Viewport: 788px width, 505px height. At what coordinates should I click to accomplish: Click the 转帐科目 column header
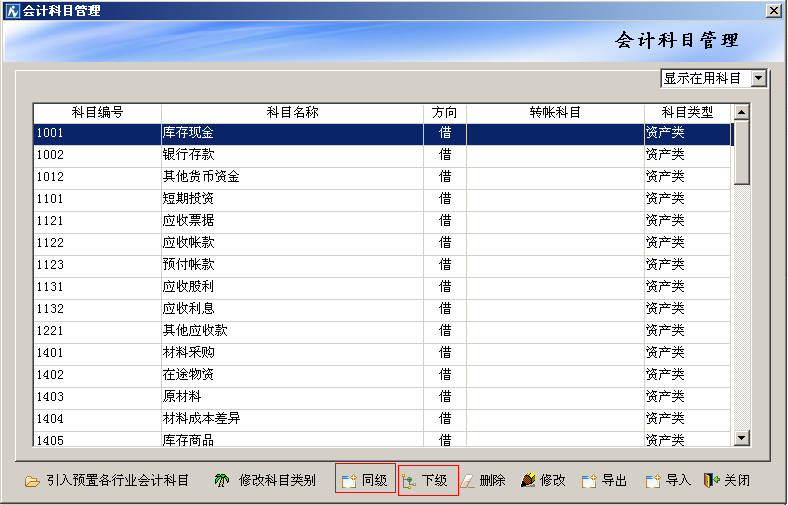click(x=555, y=113)
